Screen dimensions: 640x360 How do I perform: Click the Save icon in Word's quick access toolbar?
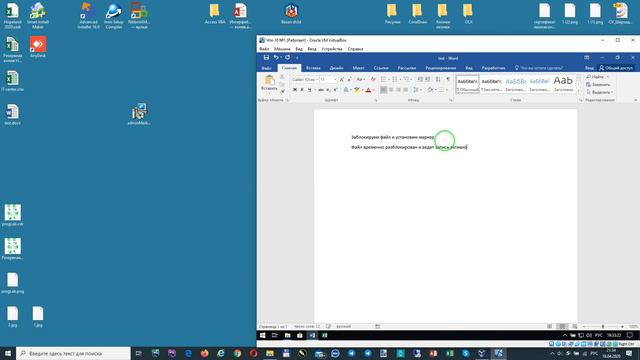[266, 58]
